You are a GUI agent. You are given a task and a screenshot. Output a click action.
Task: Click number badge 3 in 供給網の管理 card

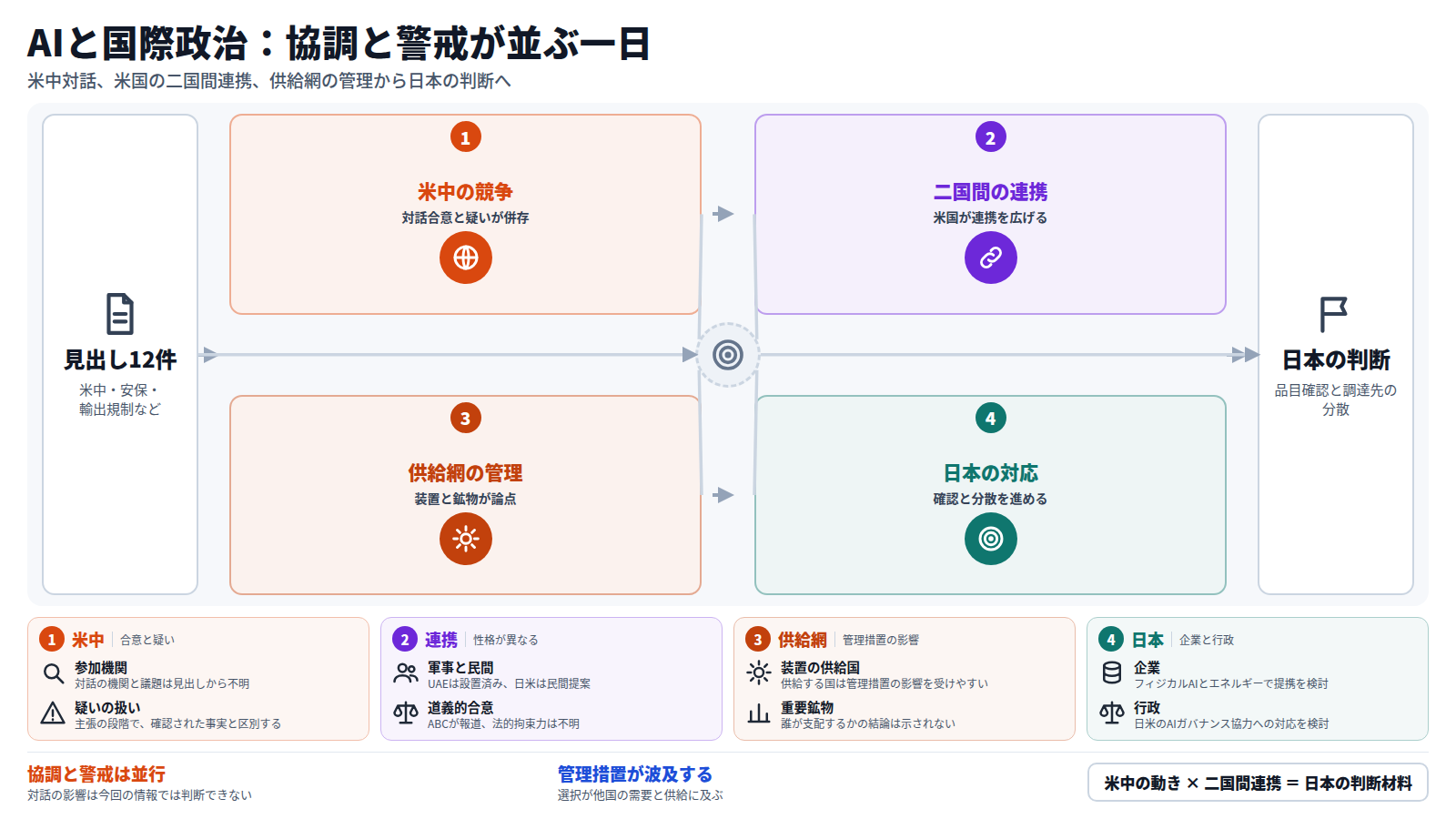pos(466,419)
